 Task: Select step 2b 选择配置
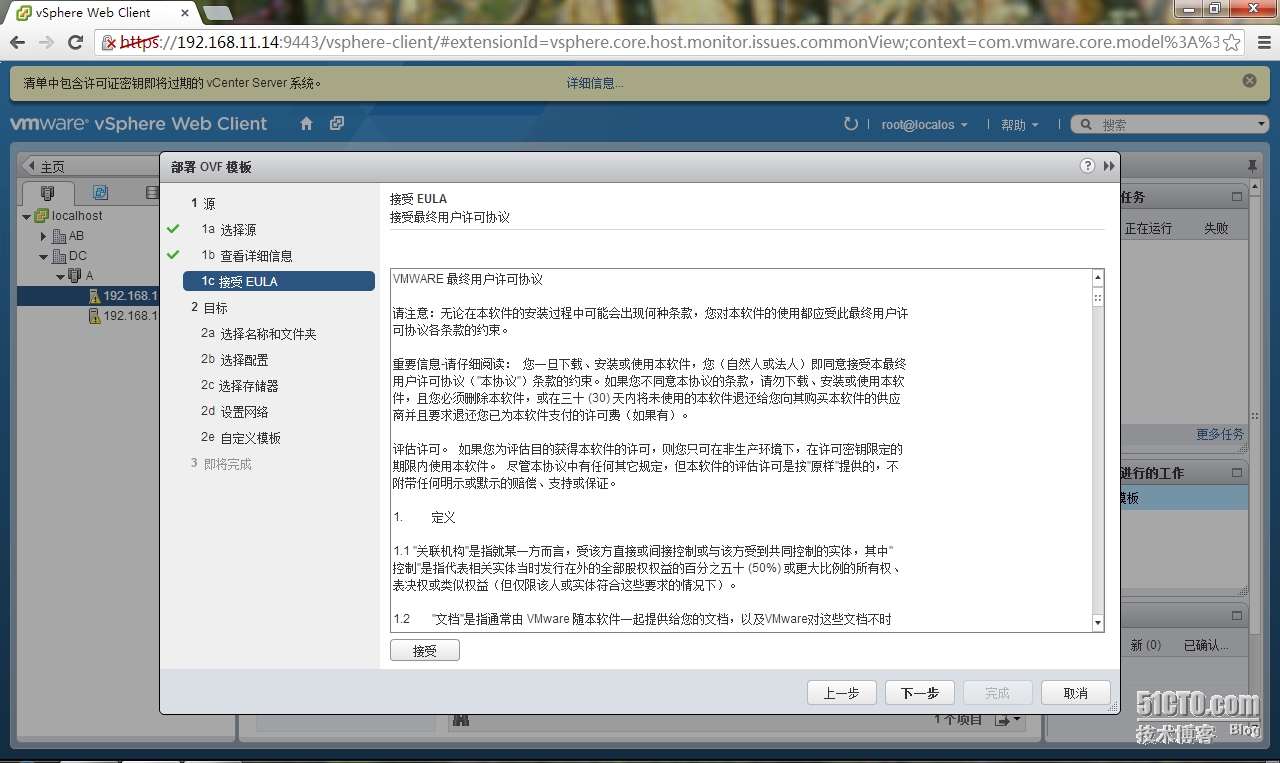pyautogui.click(x=235, y=360)
